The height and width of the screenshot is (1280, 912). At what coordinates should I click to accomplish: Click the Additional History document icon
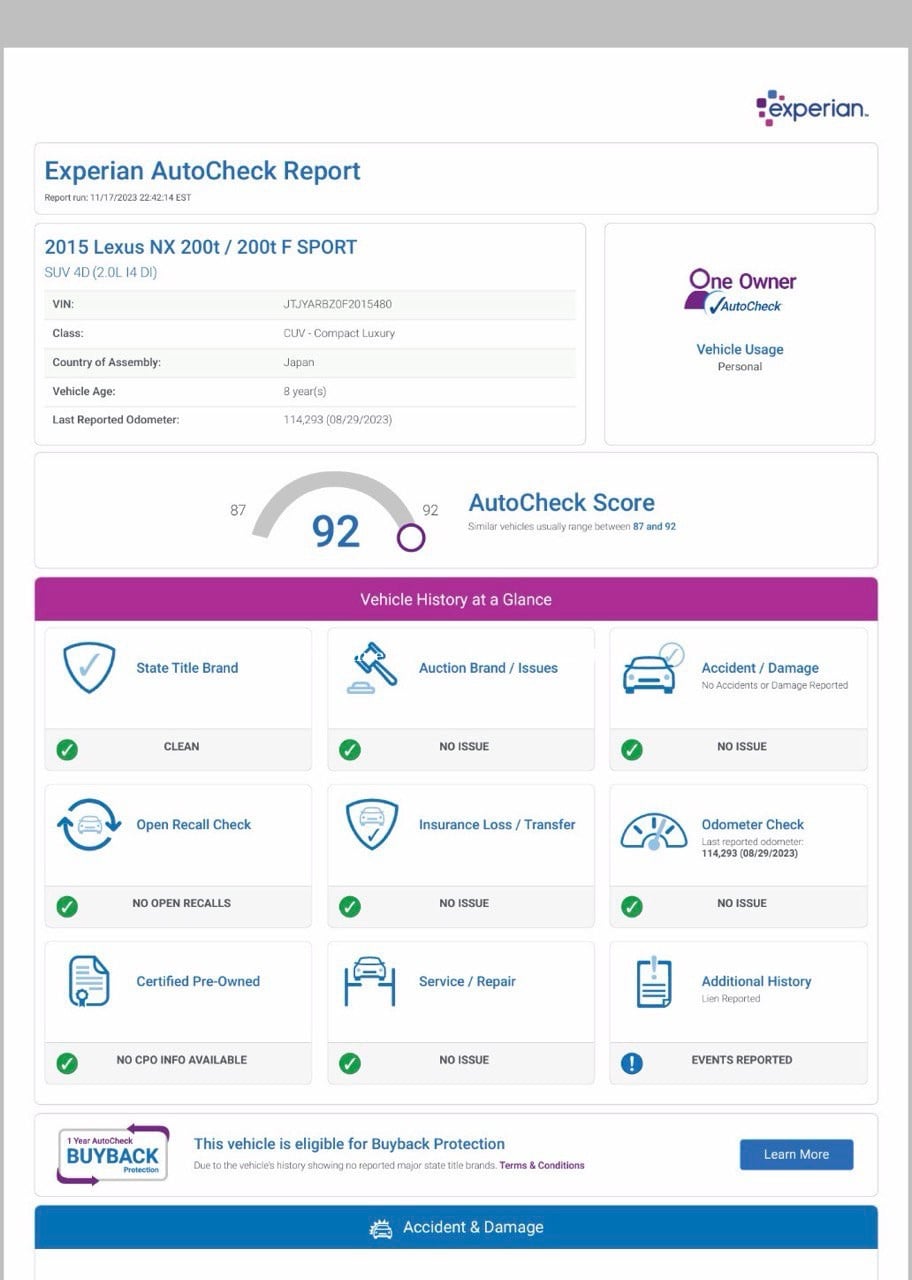(653, 982)
